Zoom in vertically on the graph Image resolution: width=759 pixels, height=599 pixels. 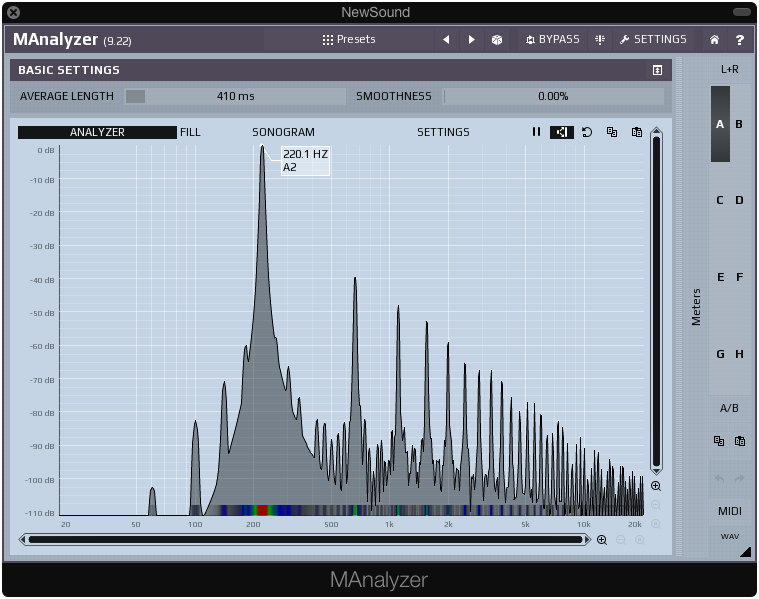pos(656,486)
